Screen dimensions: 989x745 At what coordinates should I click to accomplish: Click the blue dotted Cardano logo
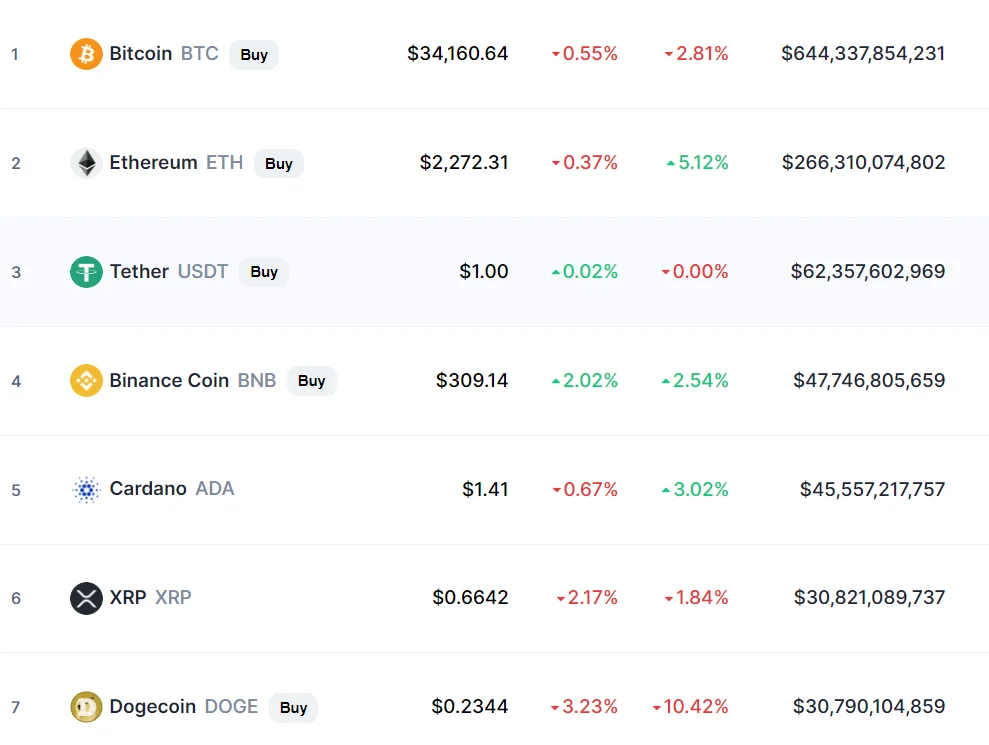pyautogui.click(x=86, y=490)
